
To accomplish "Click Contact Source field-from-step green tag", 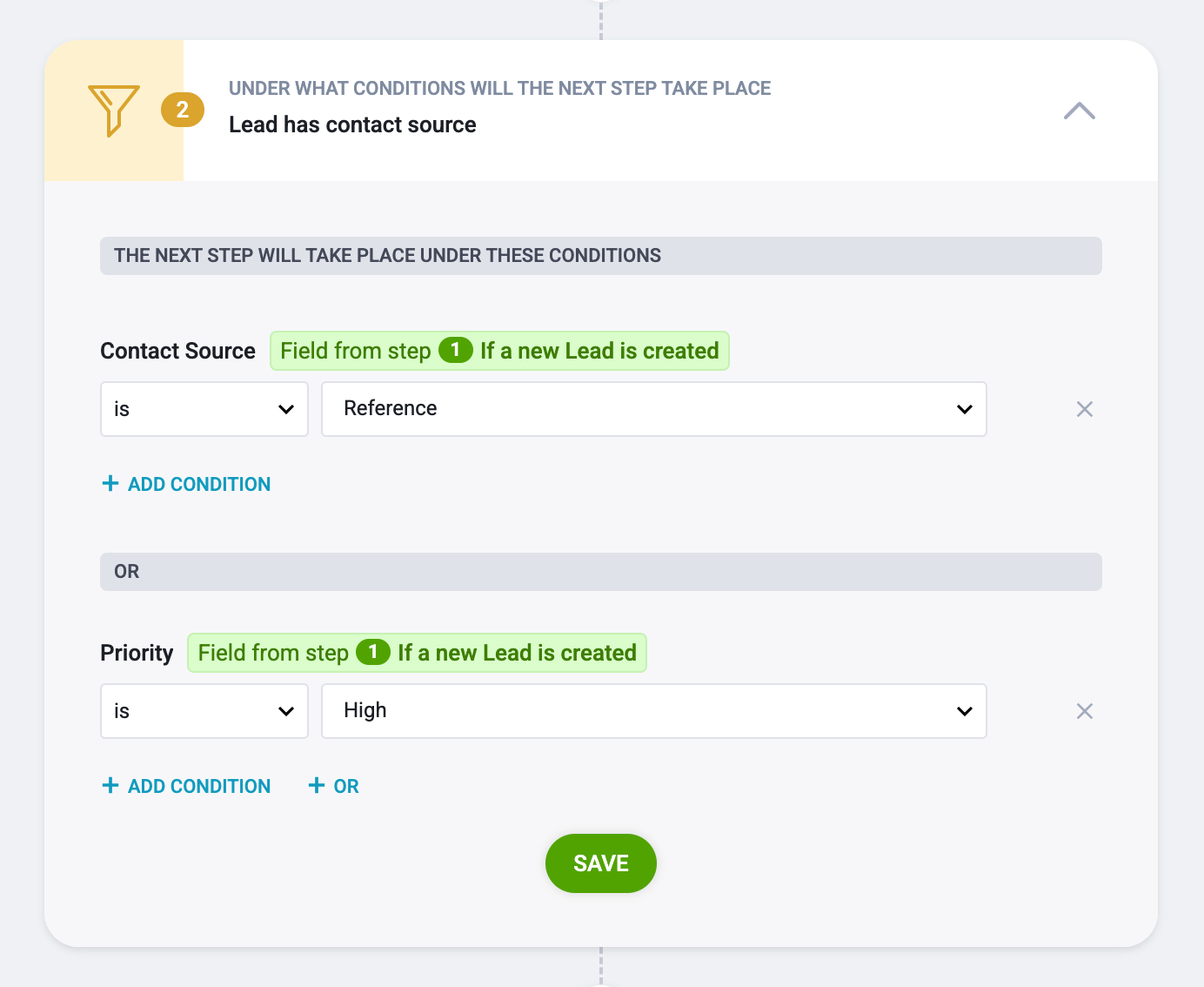I will click(499, 351).
